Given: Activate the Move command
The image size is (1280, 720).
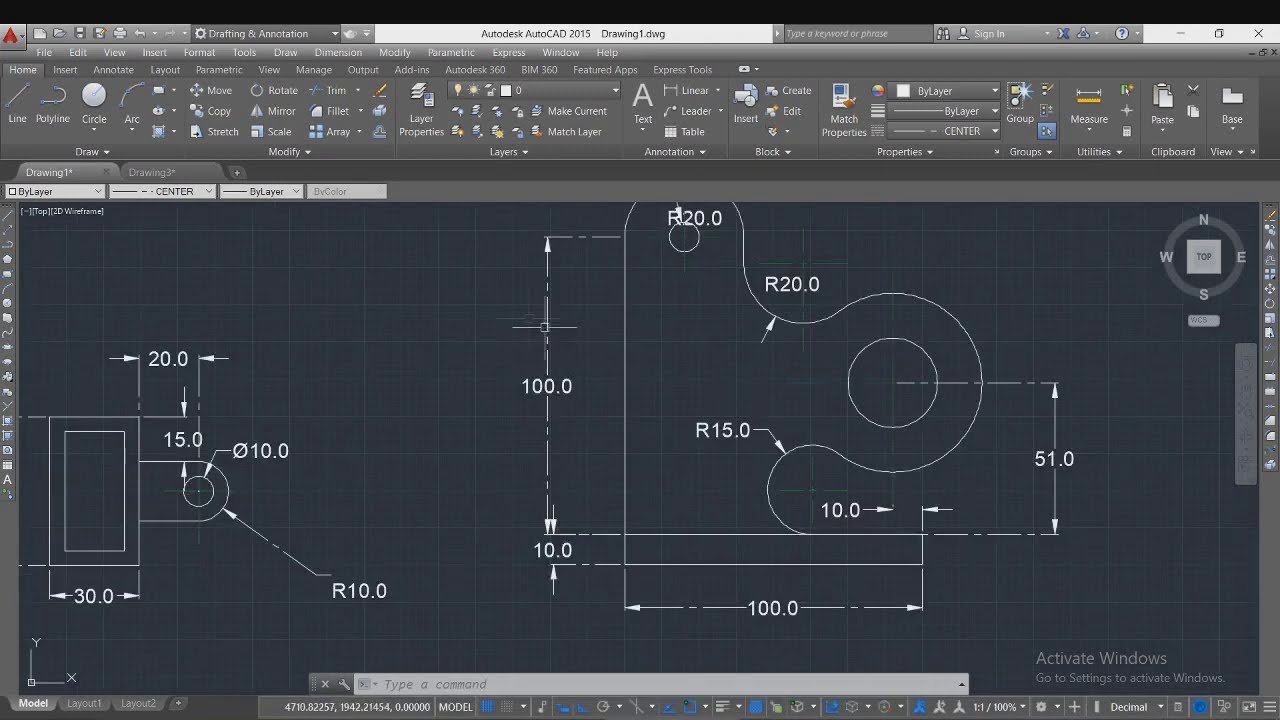Looking at the screenshot, I should [211, 90].
